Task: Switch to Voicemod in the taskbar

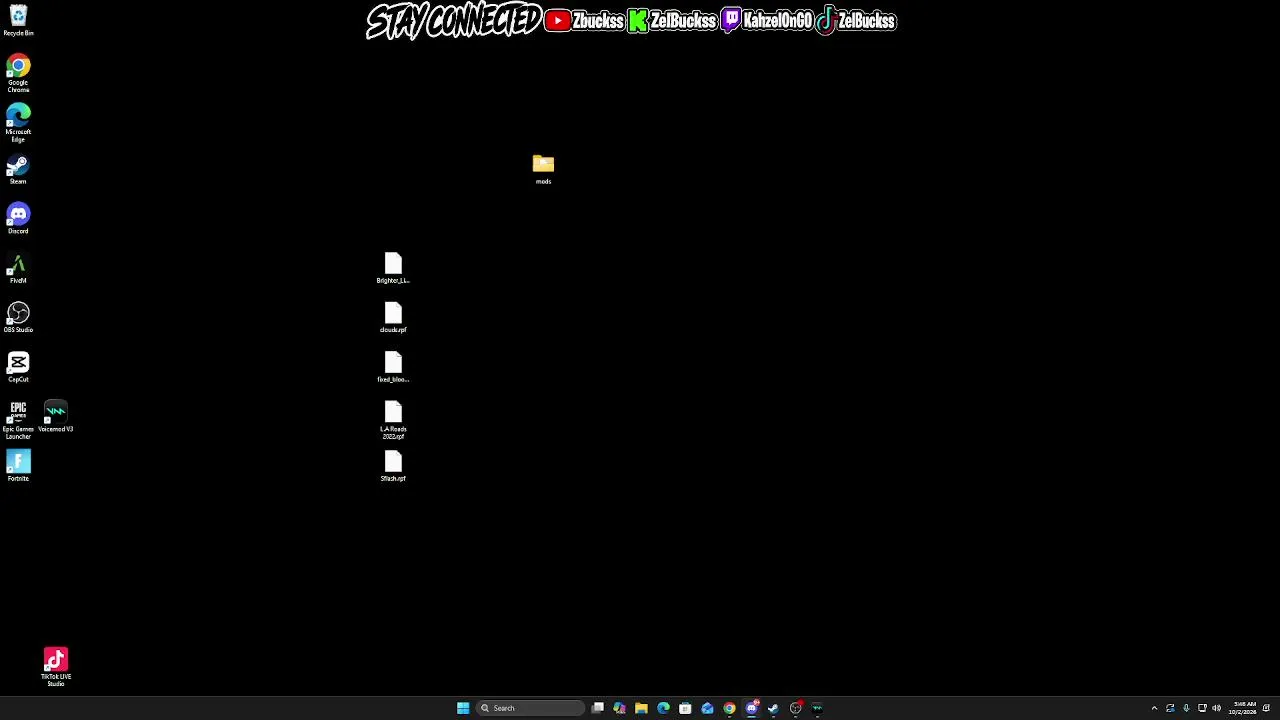Action: (x=818, y=708)
